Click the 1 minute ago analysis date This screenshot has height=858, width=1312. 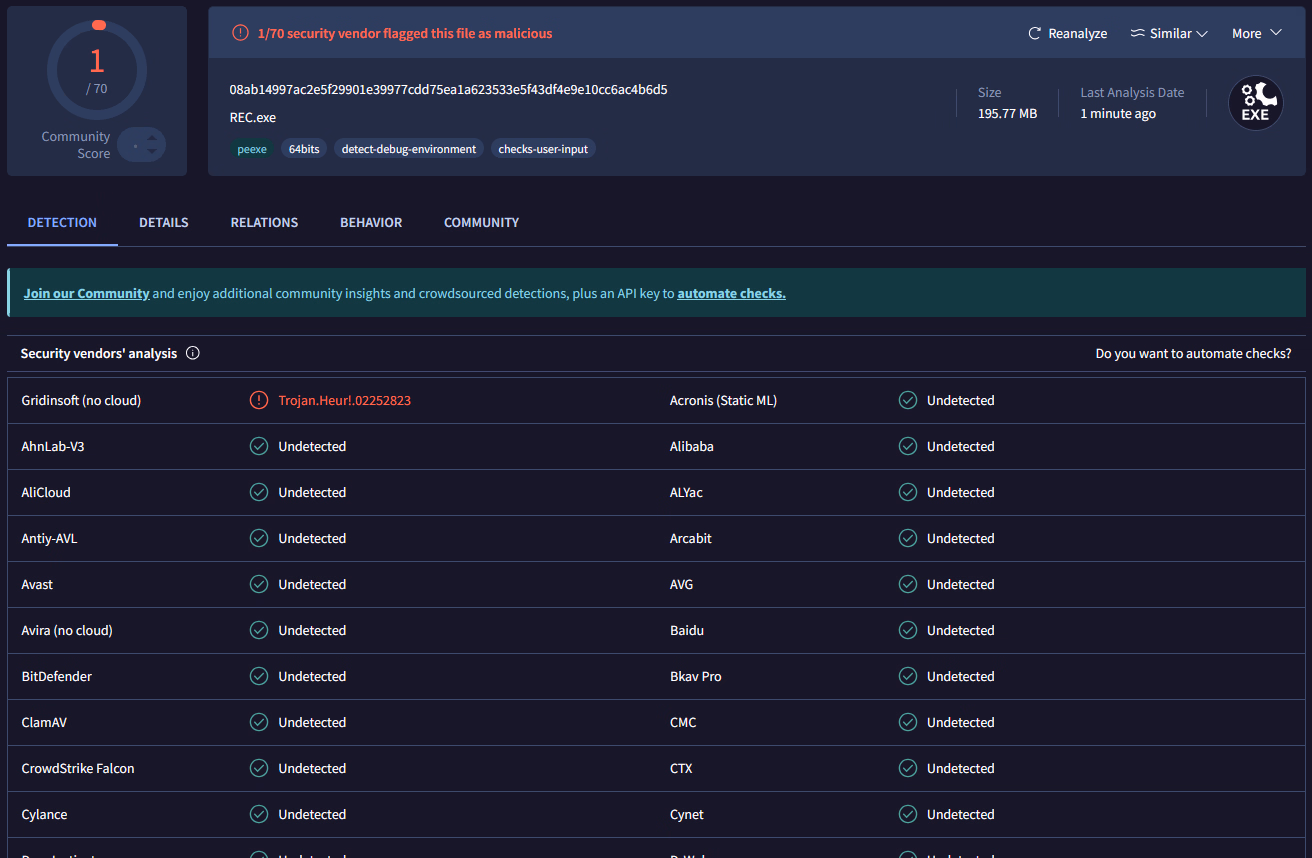click(x=1118, y=113)
